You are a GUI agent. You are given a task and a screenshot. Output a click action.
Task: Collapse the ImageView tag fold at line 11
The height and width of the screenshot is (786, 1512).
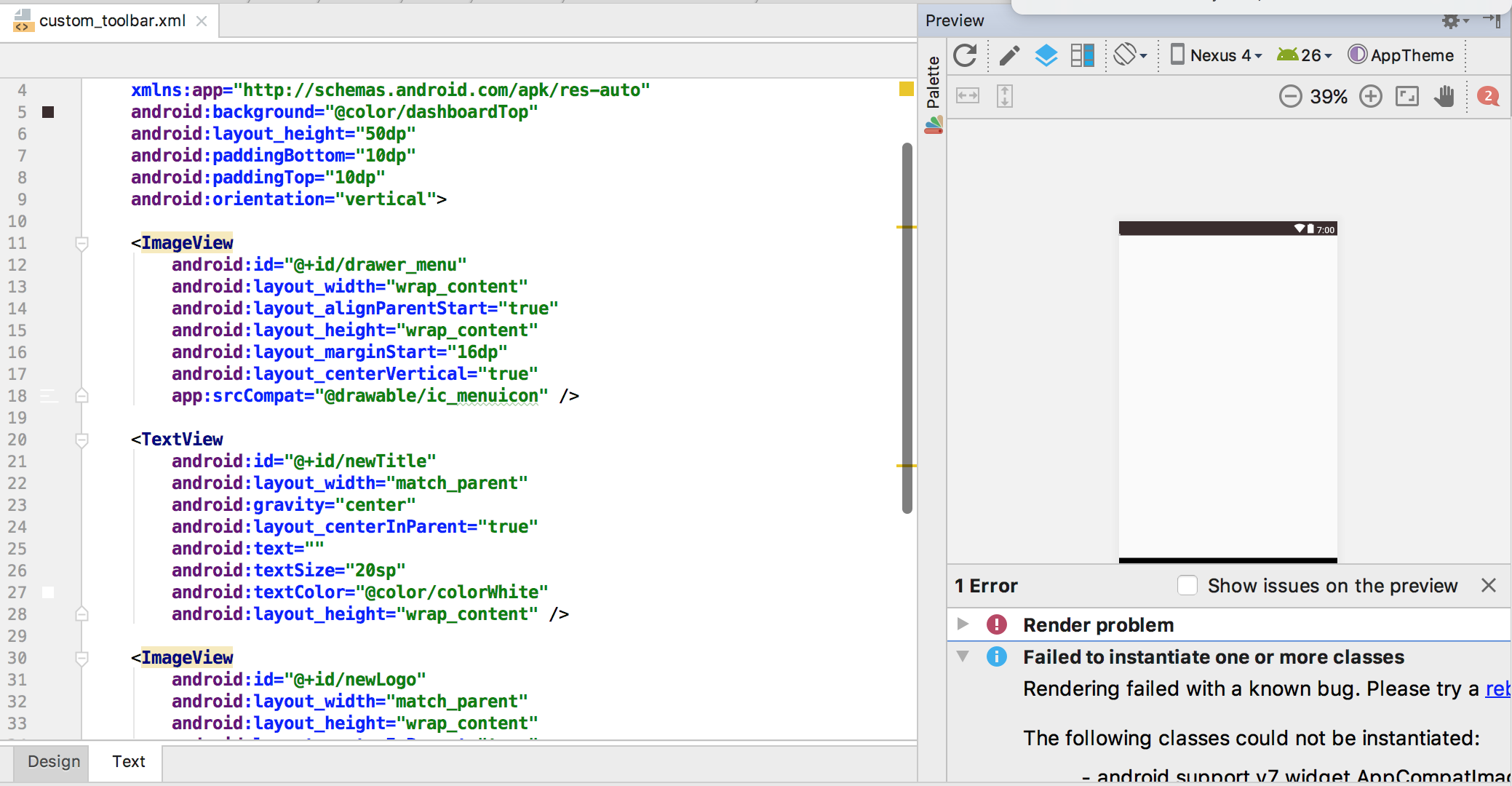[82, 243]
